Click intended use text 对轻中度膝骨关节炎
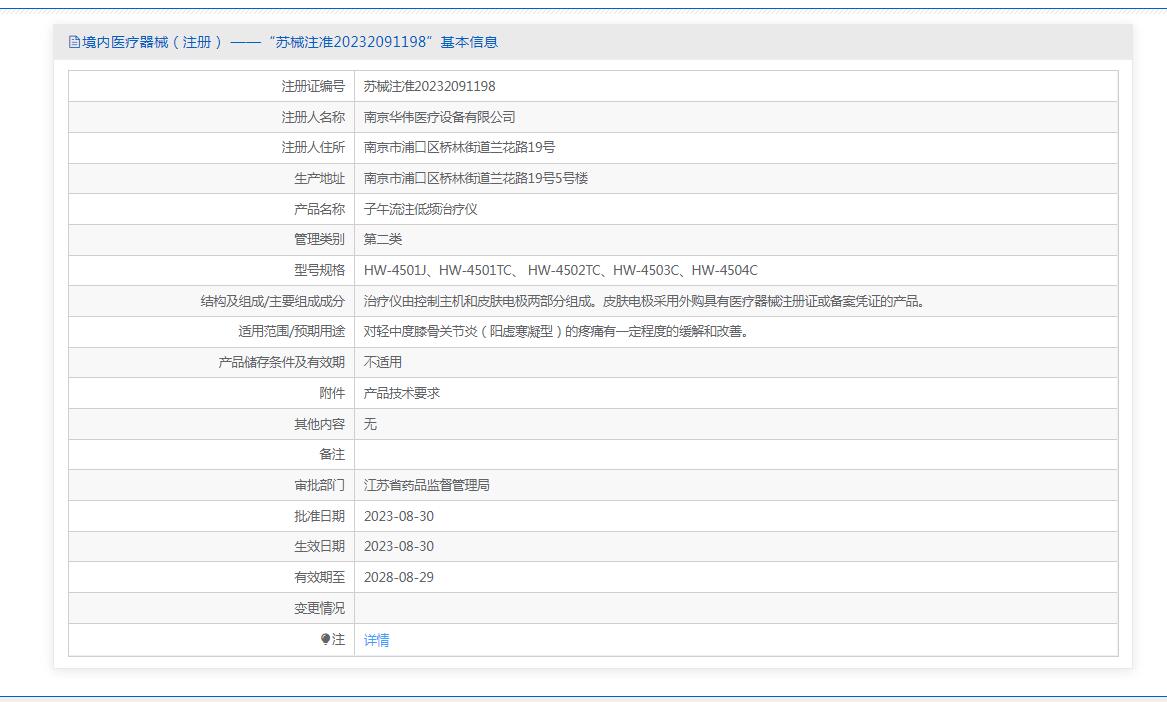 (556, 331)
